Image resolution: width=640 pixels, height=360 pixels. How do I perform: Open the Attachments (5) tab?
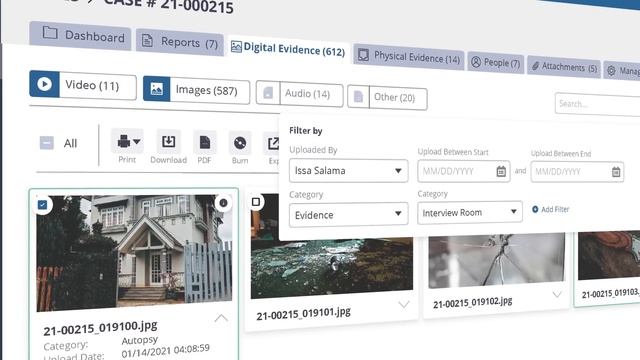click(564, 67)
